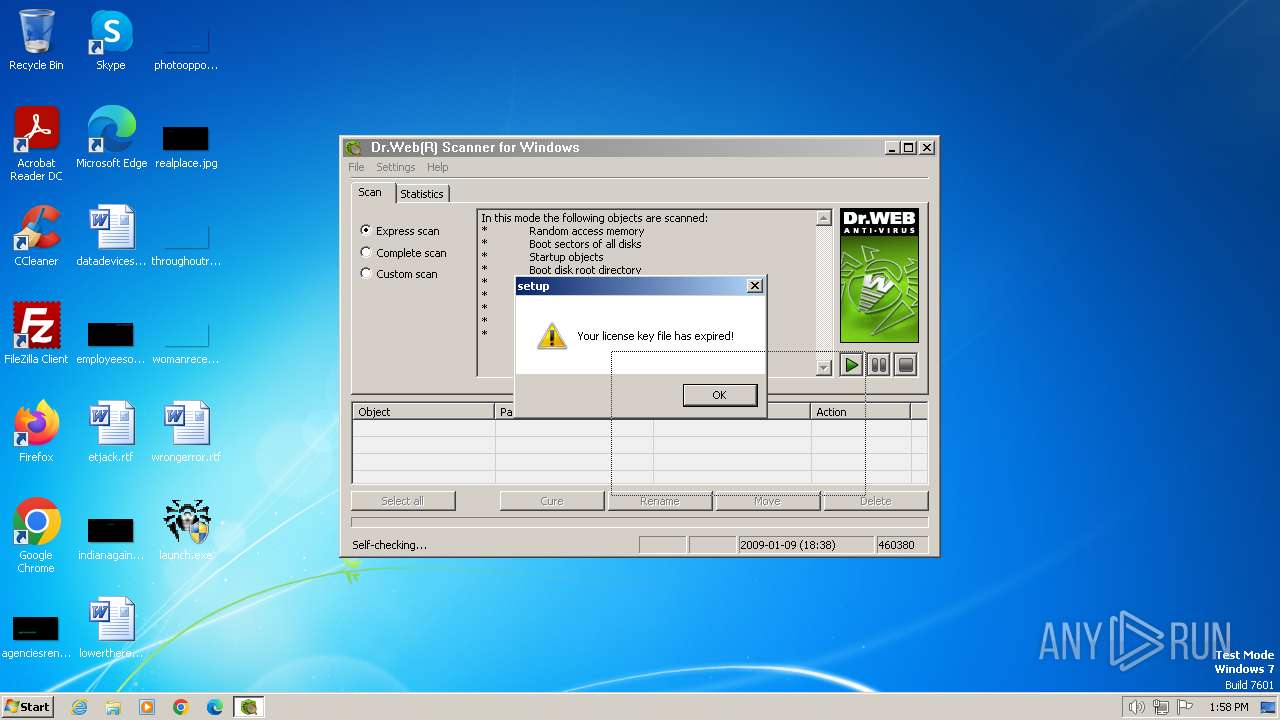The height and width of the screenshot is (720, 1280).
Task: Click the scan progress bar
Action: (640, 522)
